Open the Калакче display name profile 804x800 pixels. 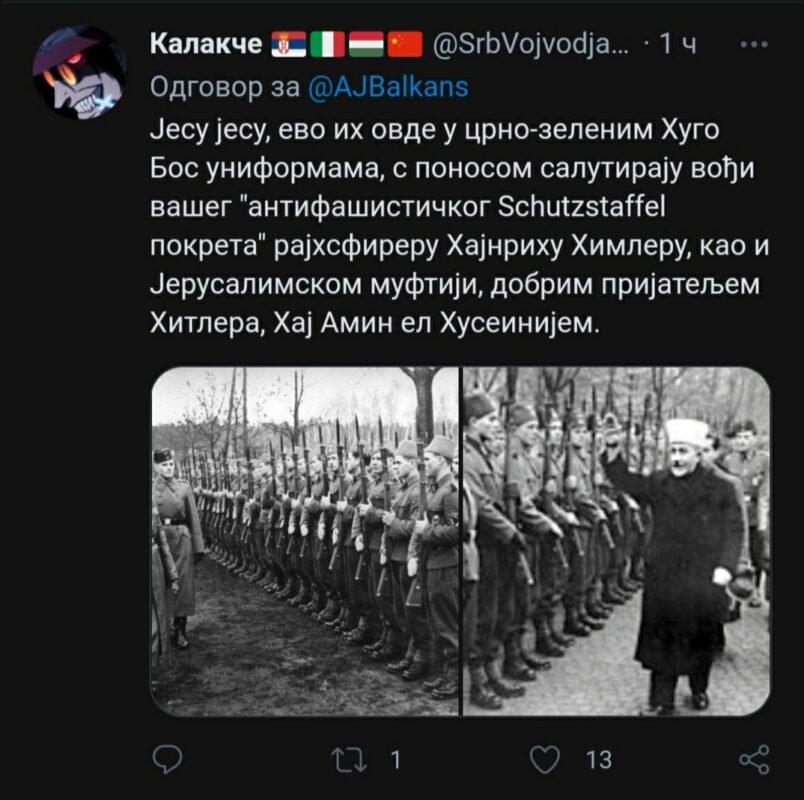coord(206,44)
